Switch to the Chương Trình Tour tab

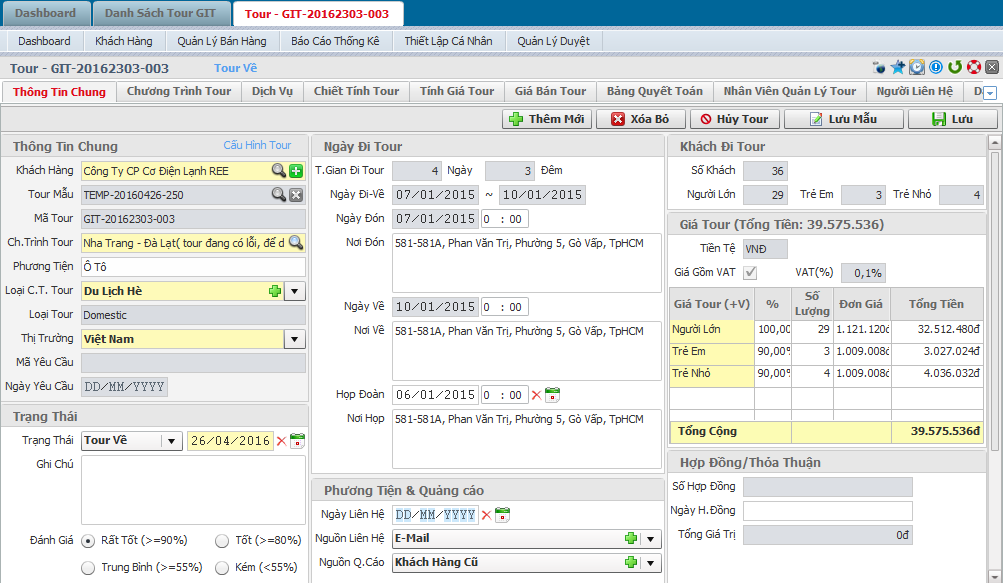179,91
